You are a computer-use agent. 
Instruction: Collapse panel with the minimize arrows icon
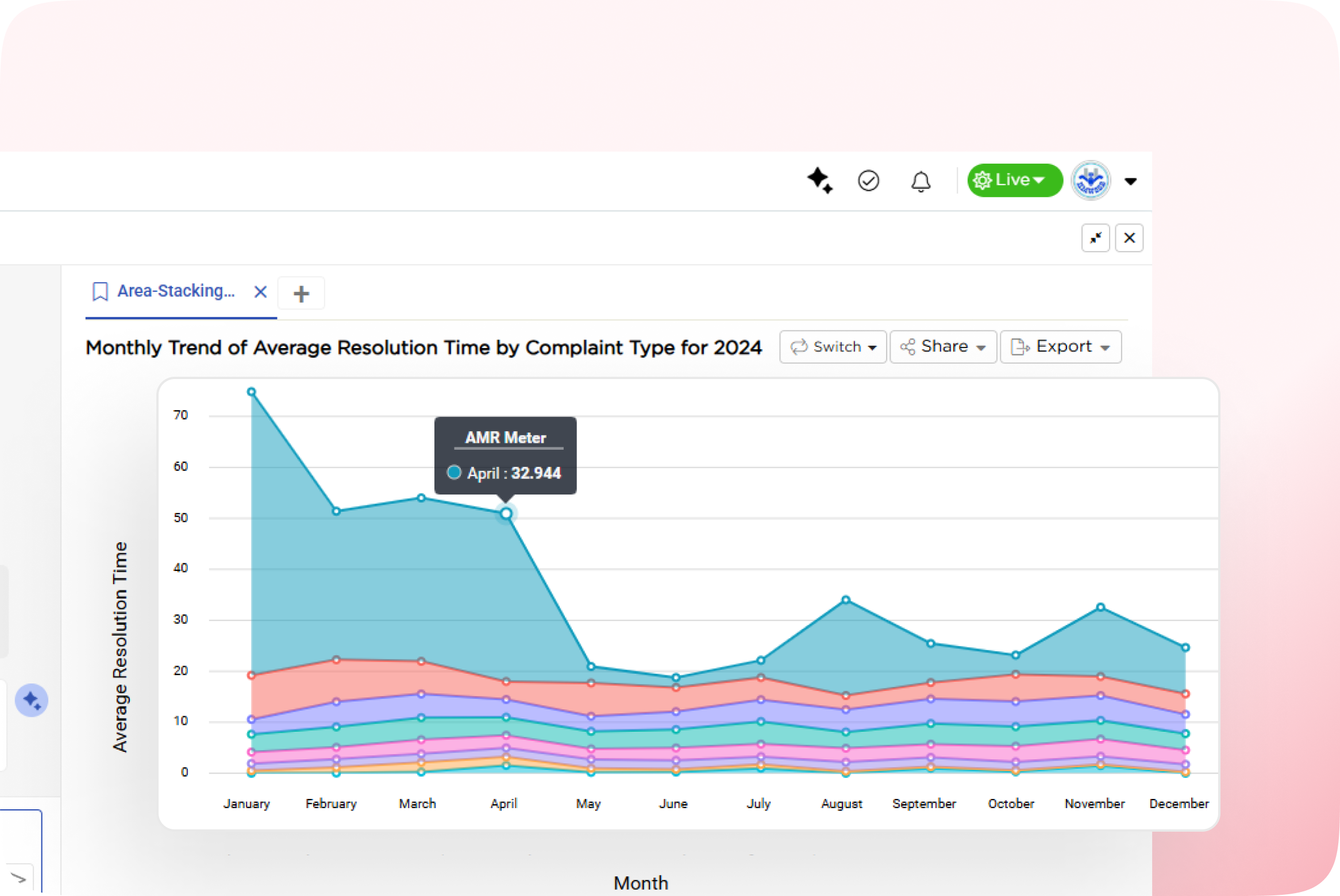1095,238
